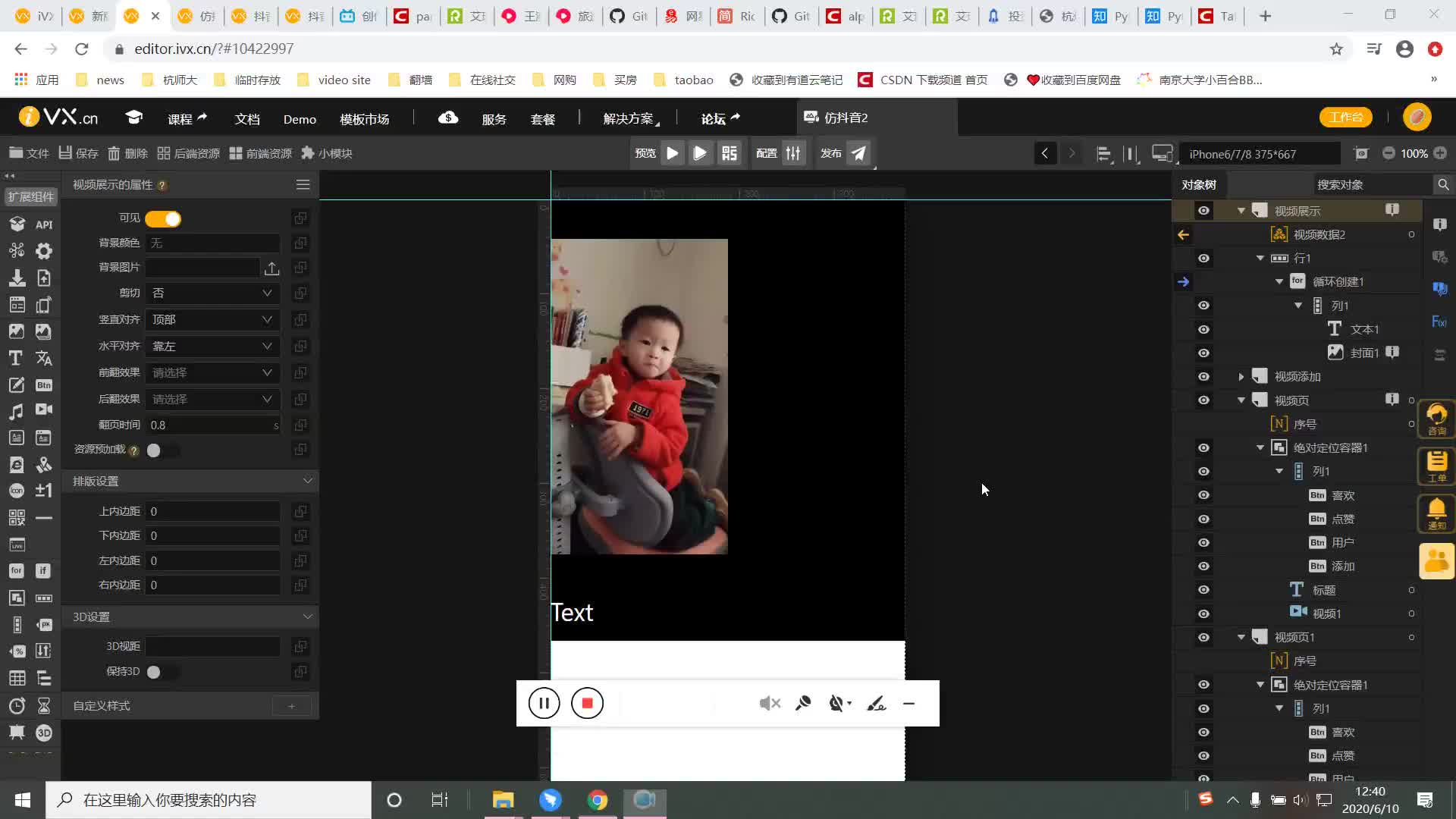Open 模板市场 menu item
The width and height of the screenshot is (1456, 819).
[366, 118]
